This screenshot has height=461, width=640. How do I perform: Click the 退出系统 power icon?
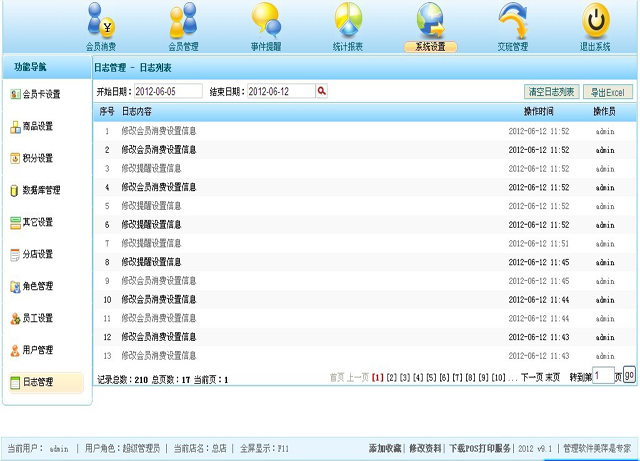pos(595,24)
